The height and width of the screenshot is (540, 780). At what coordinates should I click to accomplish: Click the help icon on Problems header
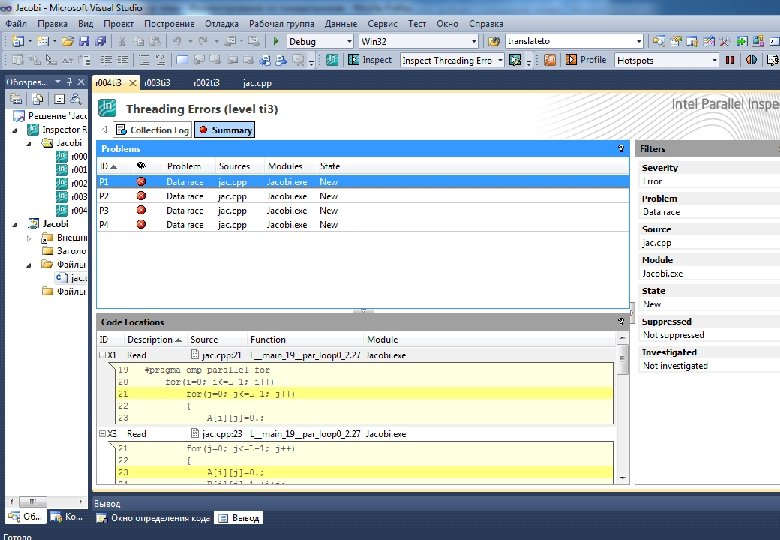pos(621,148)
